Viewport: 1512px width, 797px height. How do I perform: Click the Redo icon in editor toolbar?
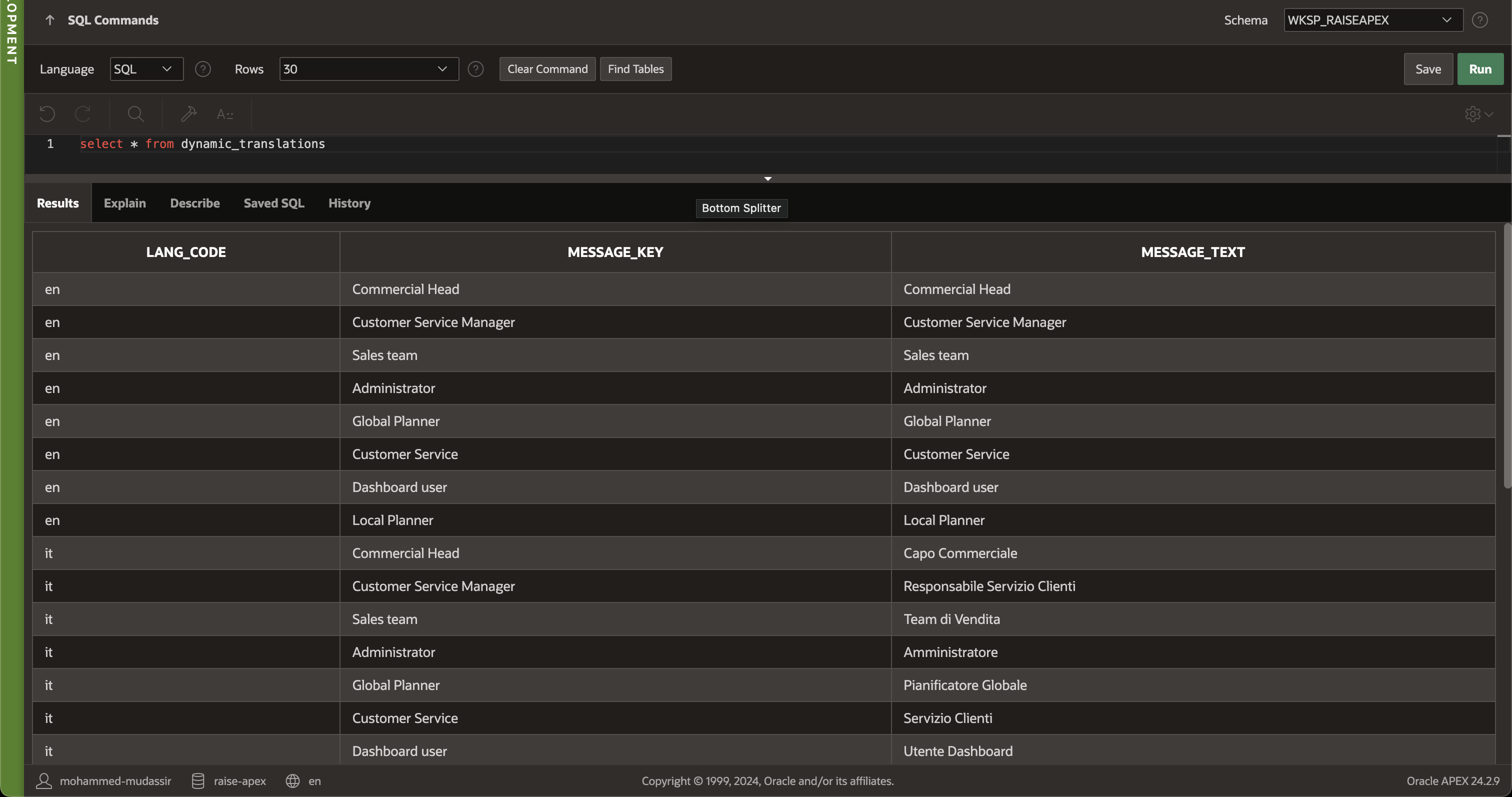(83, 114)
